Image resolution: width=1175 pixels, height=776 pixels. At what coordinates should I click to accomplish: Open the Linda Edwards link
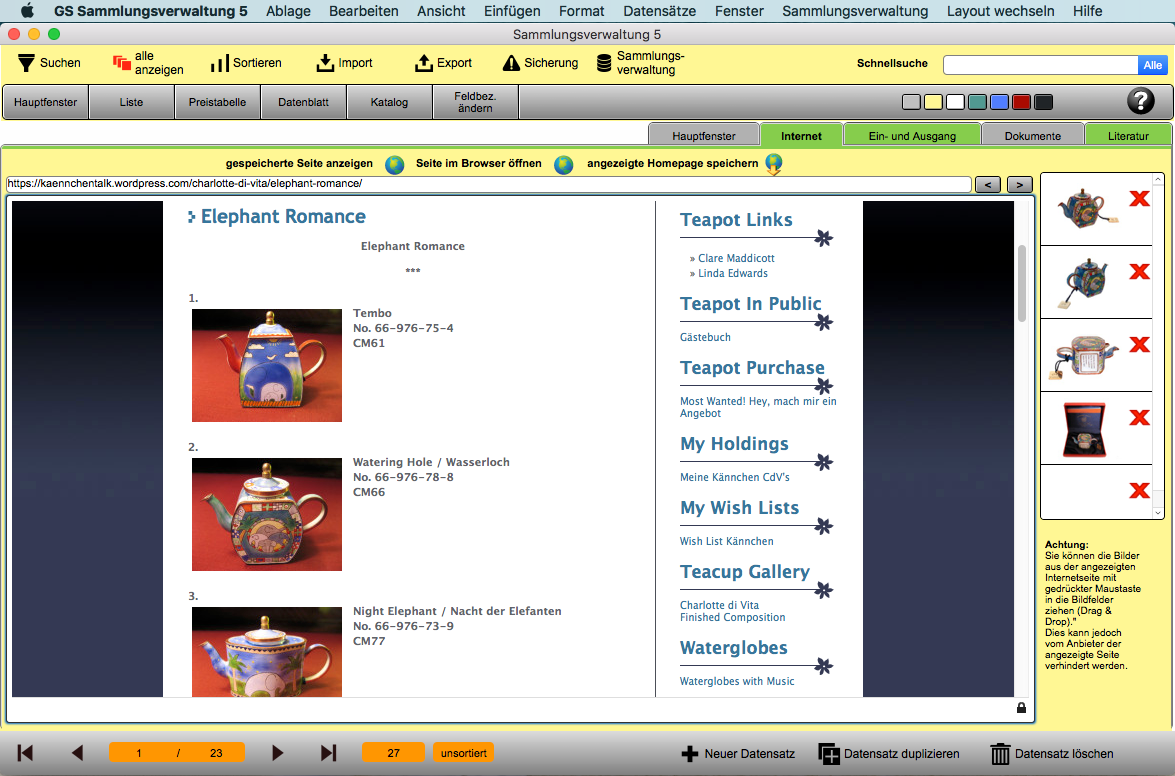(x=732, y=273)
